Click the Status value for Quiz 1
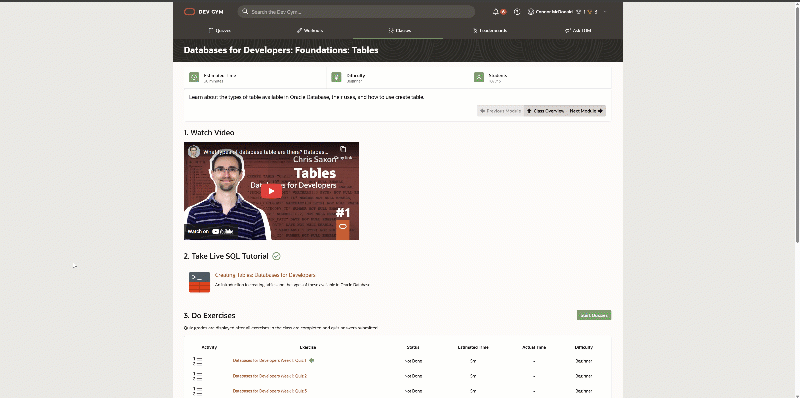The height and width of the screenshot is (398, 800). (x=413, y=361)
